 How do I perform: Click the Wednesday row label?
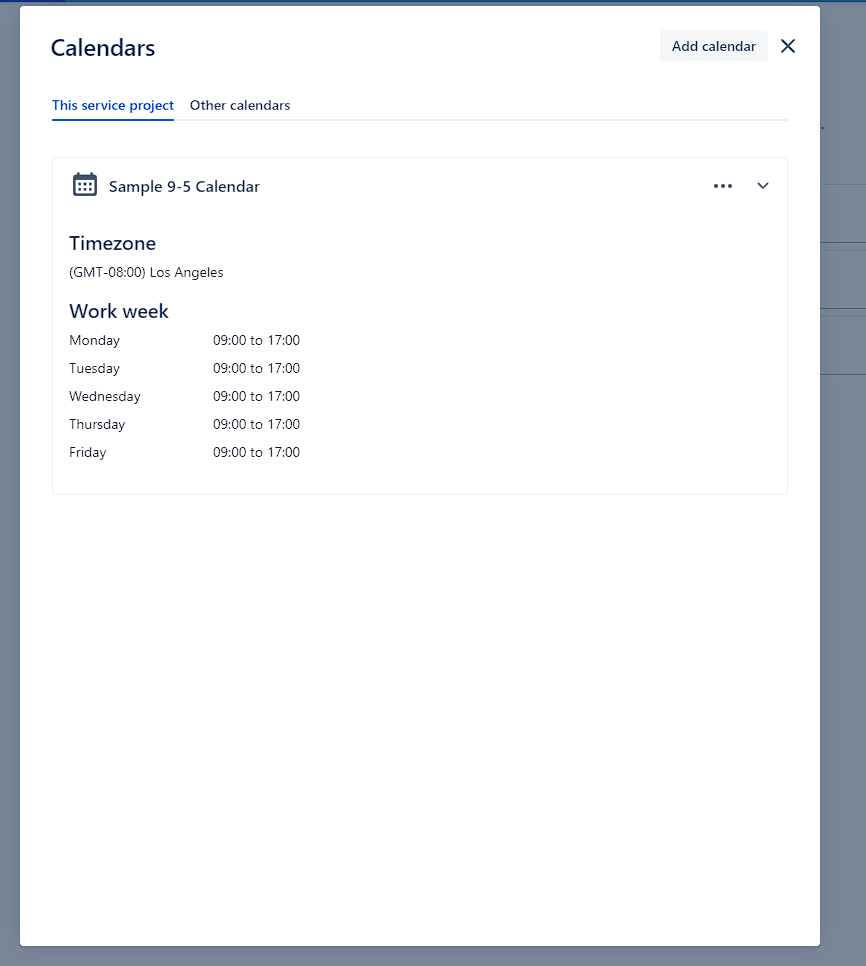(x=105, y=397)
